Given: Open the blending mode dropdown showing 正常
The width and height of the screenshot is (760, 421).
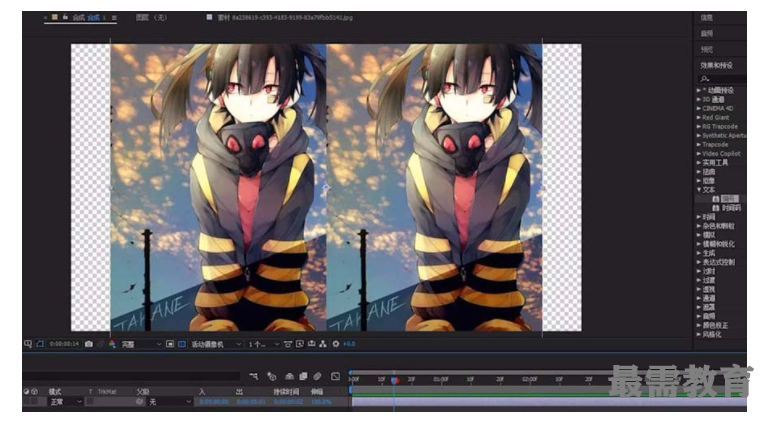Looking at the screenshot, I should pyautogui.click(x=65, y=402).
